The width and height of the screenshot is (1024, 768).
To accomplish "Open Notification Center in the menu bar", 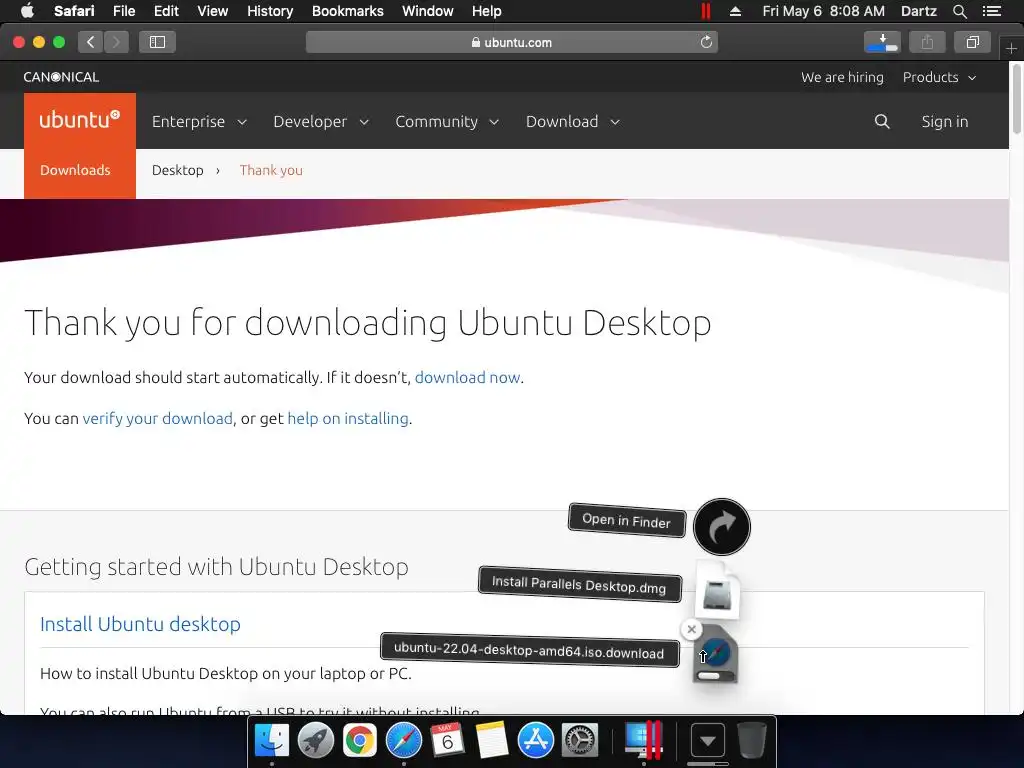I will click(x=992, y=11).
